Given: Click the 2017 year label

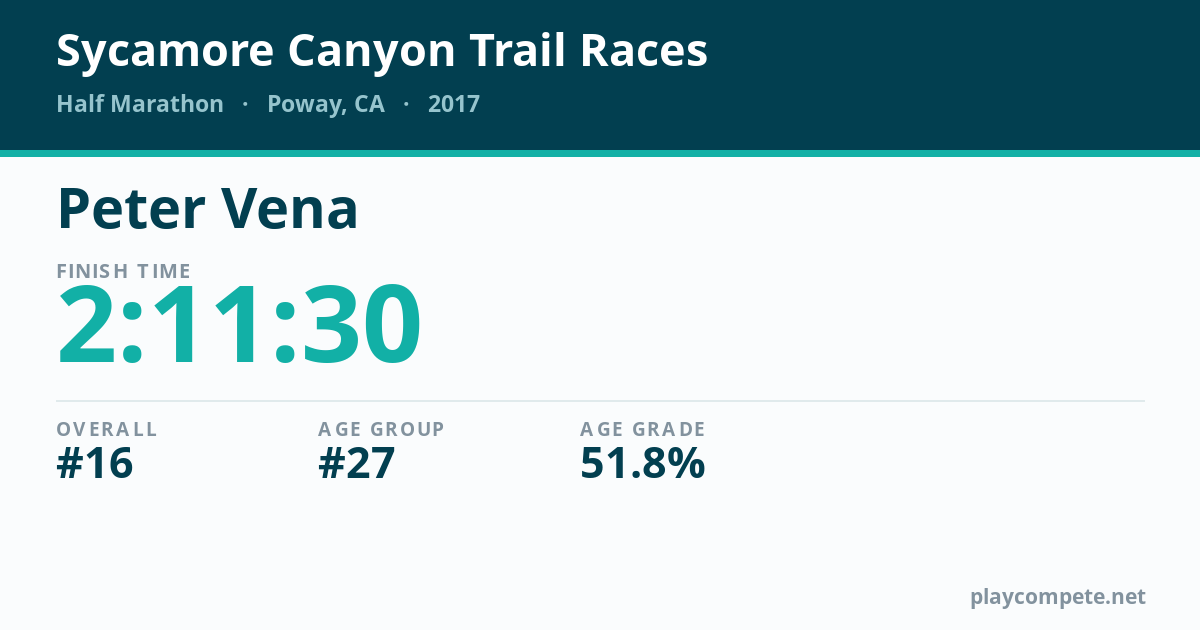Looking at the screenshot, I should (454, 104).
